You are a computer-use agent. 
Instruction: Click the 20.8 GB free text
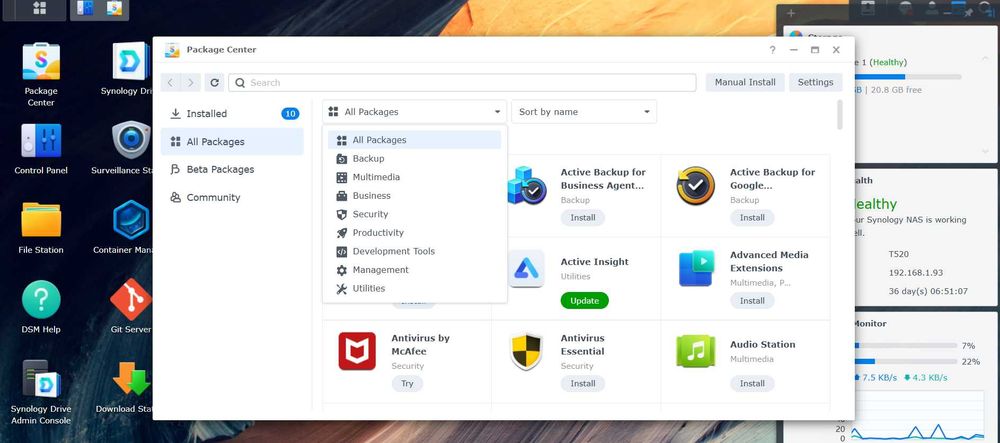(x=895, y=90)
